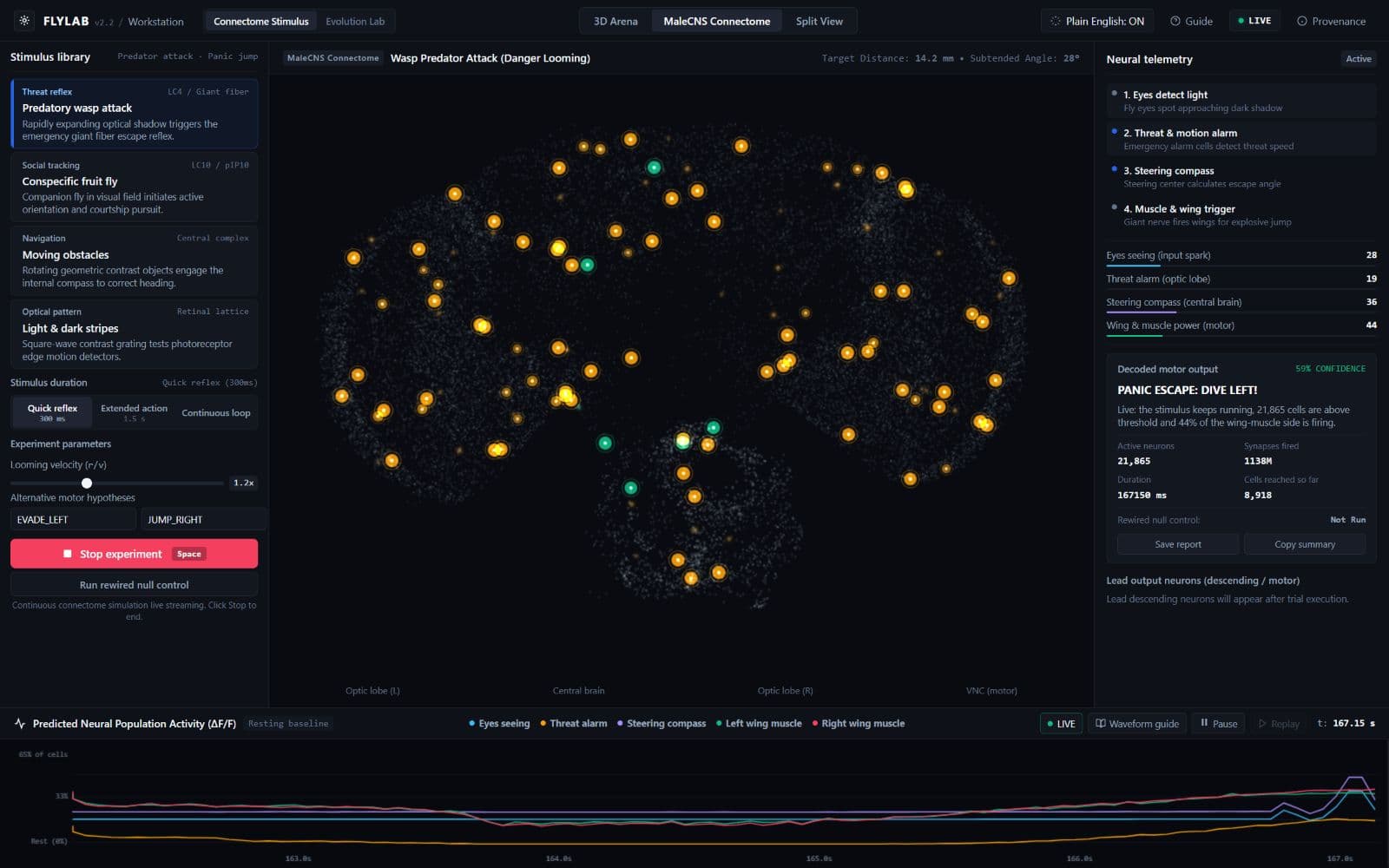
Task: Copy summary of motor output
Action: [x=1305, y=544]
